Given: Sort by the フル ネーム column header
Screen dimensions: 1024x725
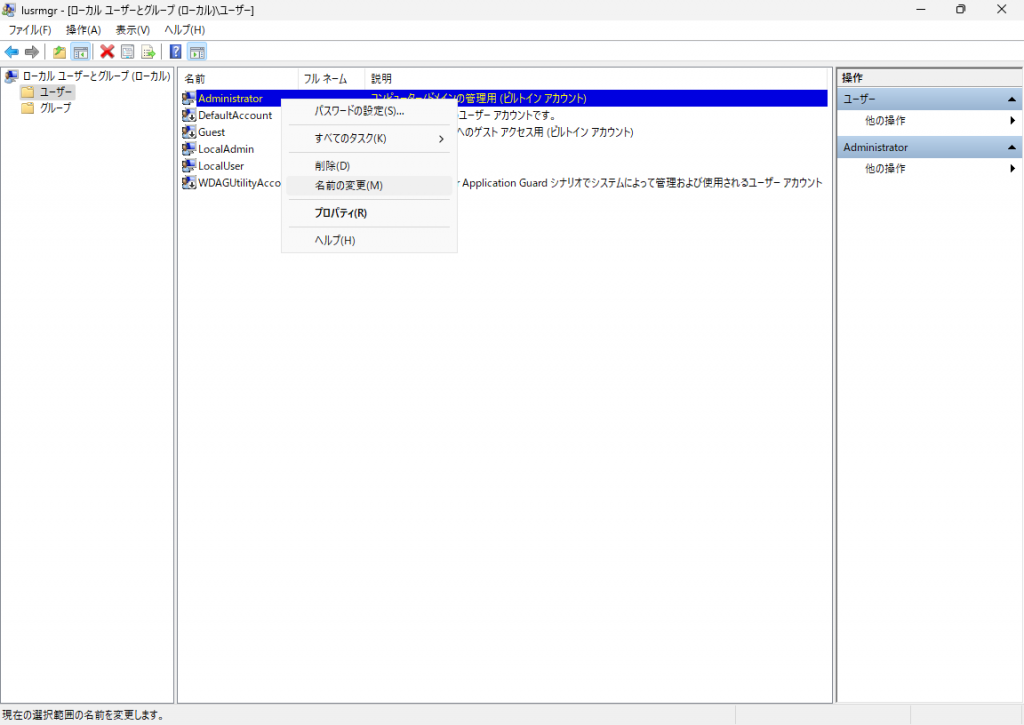Looking at the screenshot, I should tap(332, 78).
